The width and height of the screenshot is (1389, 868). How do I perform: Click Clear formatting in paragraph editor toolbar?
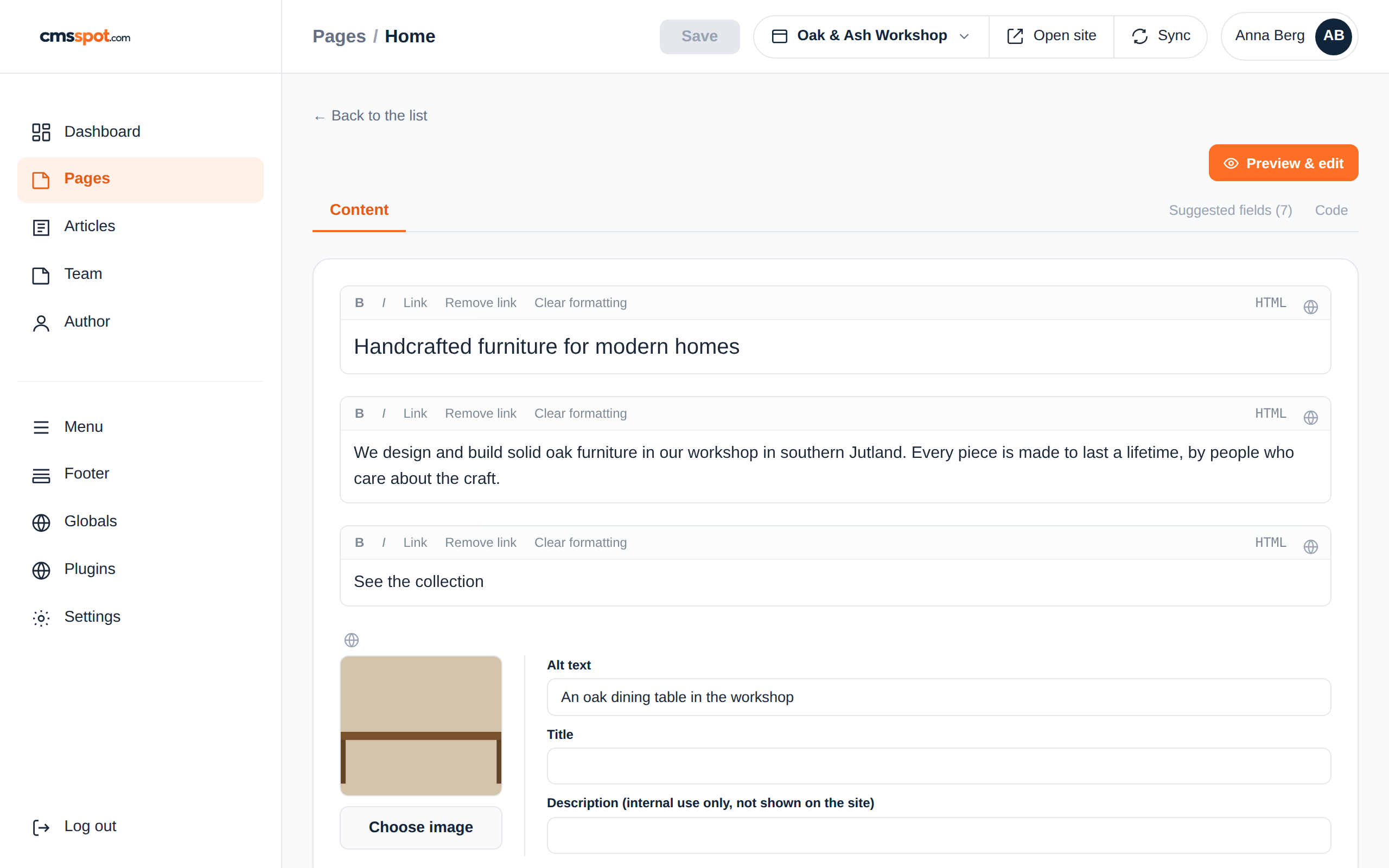pyautogui.click(x=580, y=413)
